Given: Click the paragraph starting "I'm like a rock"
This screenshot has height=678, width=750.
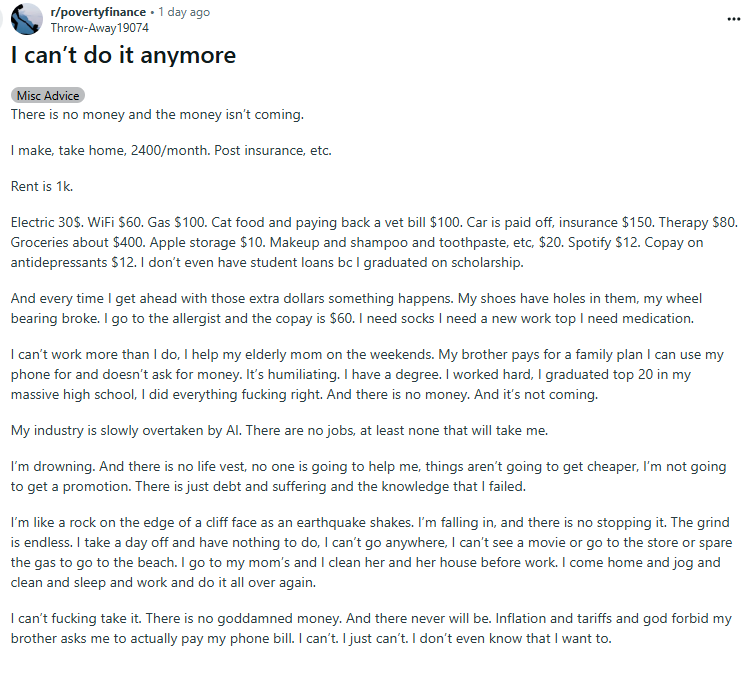Looking at the screenshot, I should tap(371, 553).
